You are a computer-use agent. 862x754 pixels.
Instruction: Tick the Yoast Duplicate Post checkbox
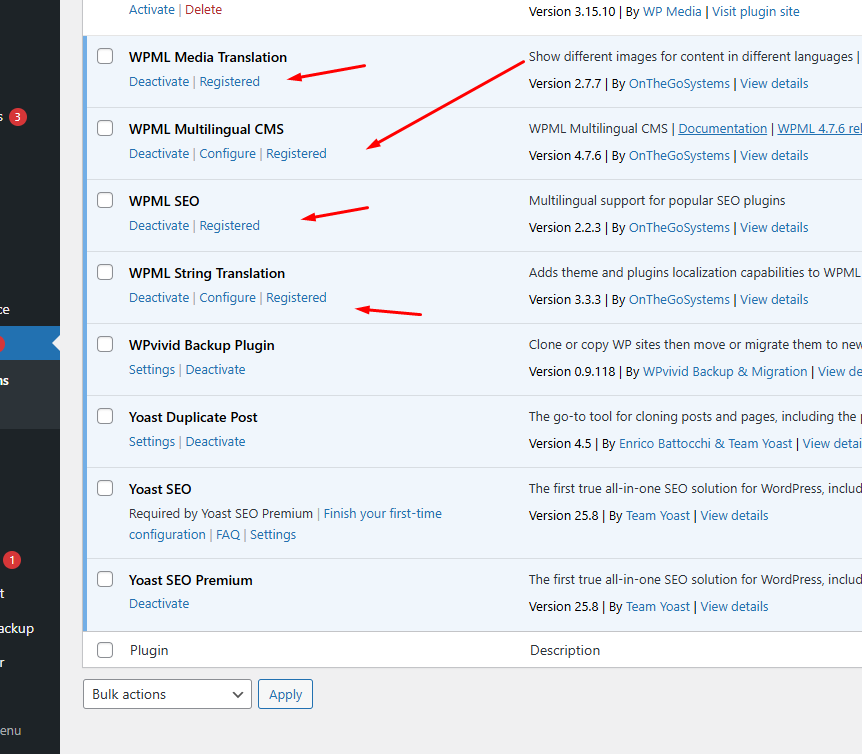105,417
